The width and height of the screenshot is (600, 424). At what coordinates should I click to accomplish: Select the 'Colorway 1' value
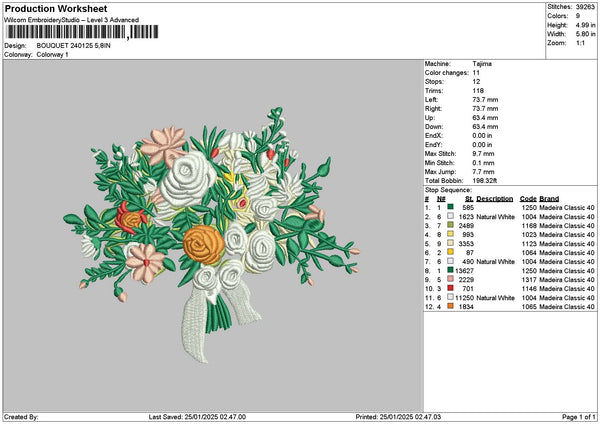pos(52,55)
